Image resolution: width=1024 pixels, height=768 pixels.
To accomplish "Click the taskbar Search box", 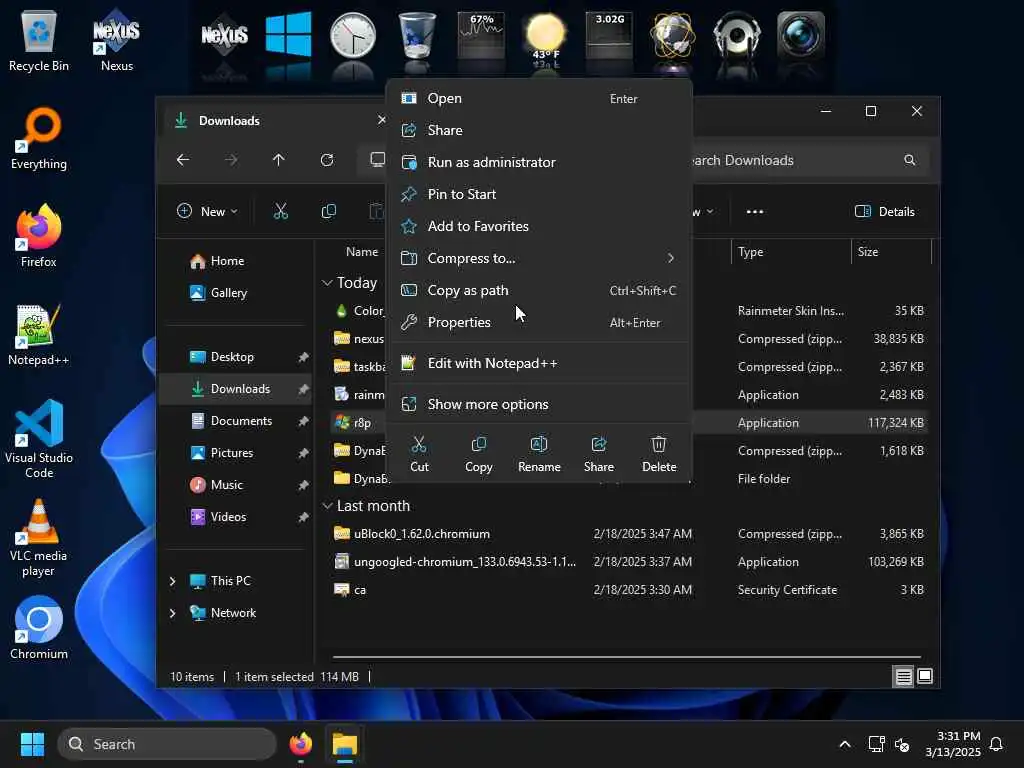I will [167, 744].
